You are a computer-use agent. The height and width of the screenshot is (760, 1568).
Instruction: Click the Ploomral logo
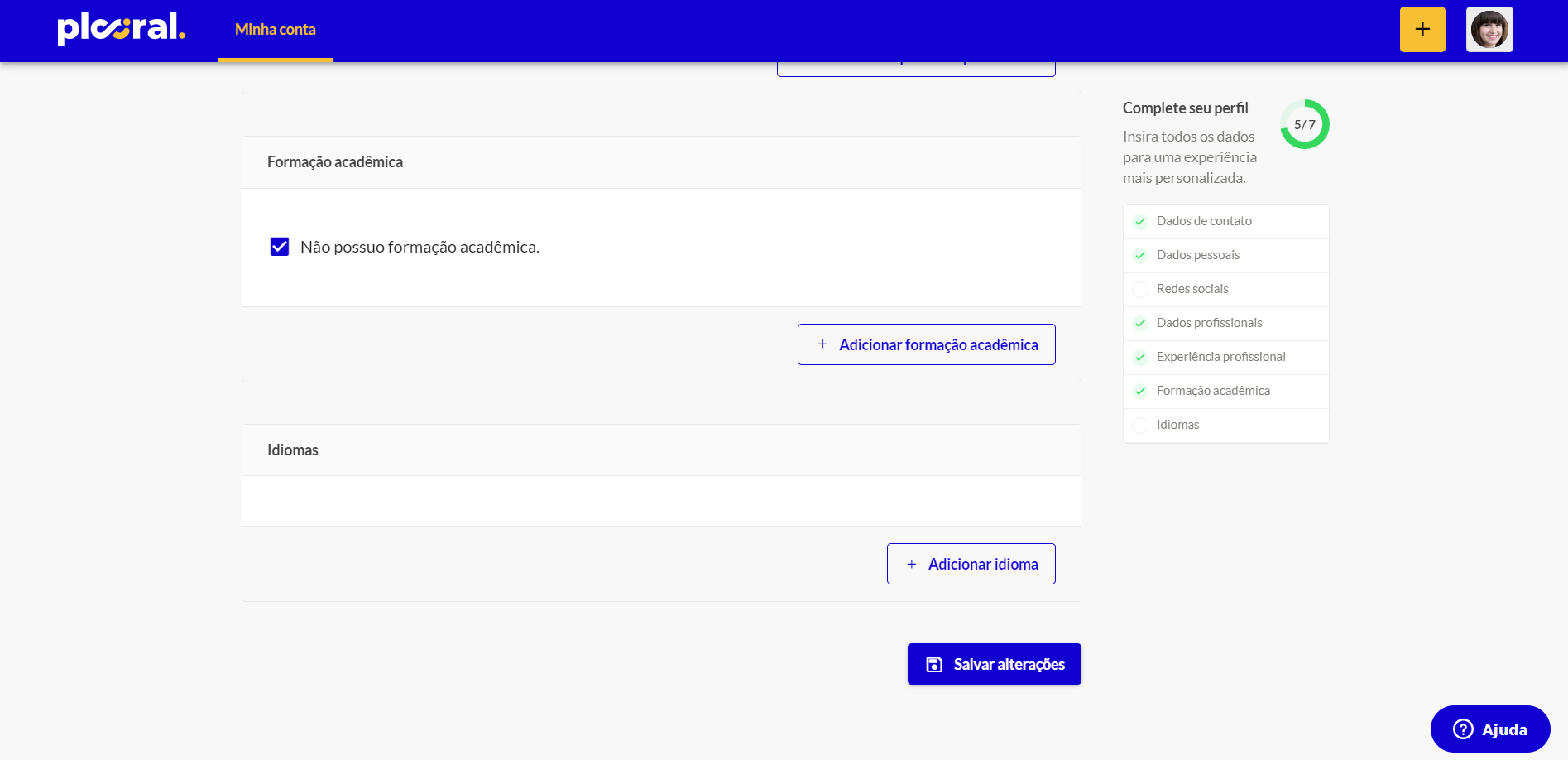(121, 28)
